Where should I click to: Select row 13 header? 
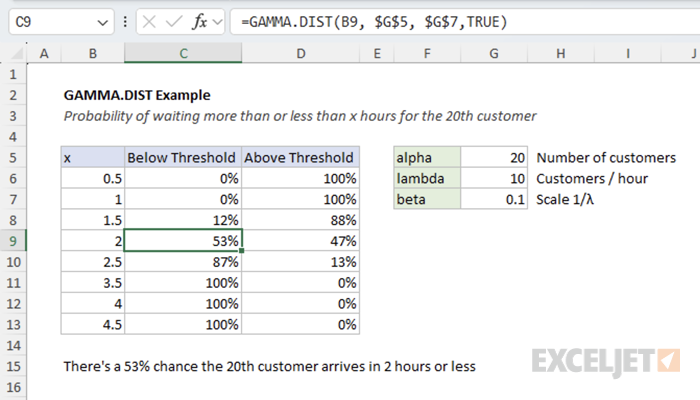click(13, 325)
